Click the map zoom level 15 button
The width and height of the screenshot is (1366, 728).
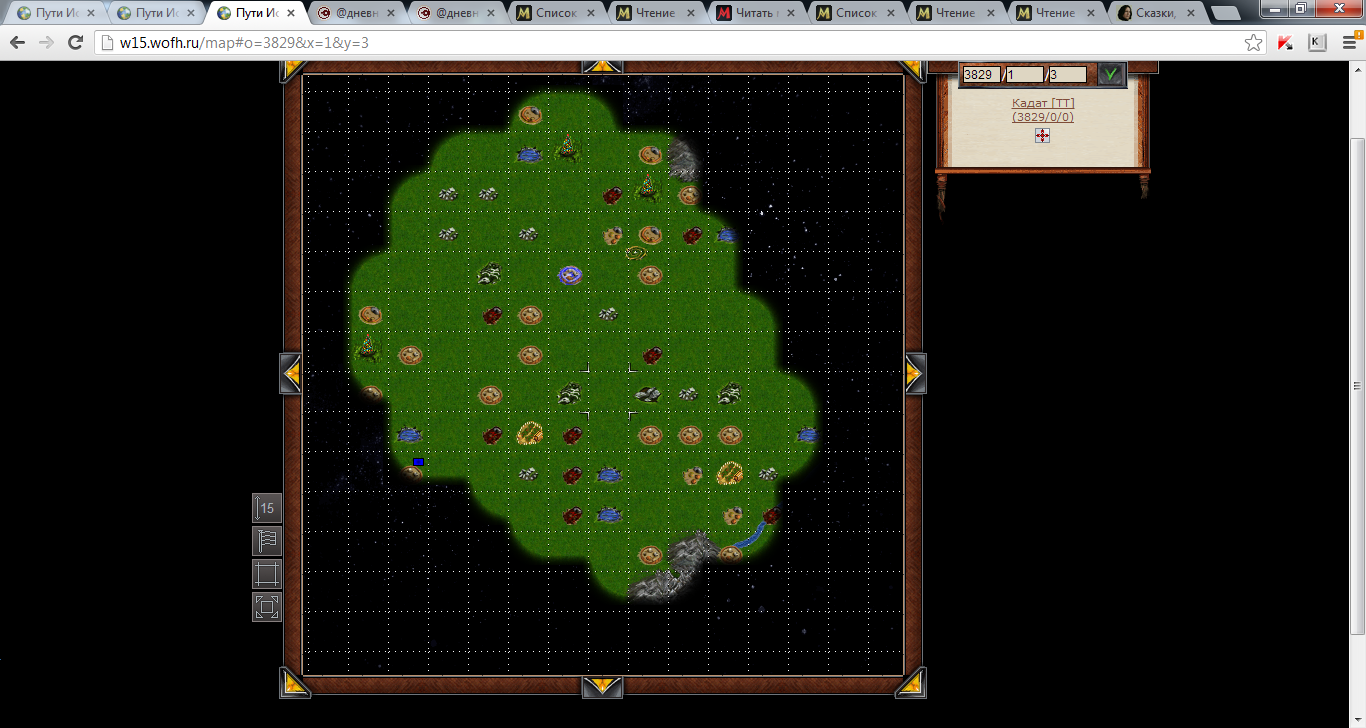[x=267, y=508]
